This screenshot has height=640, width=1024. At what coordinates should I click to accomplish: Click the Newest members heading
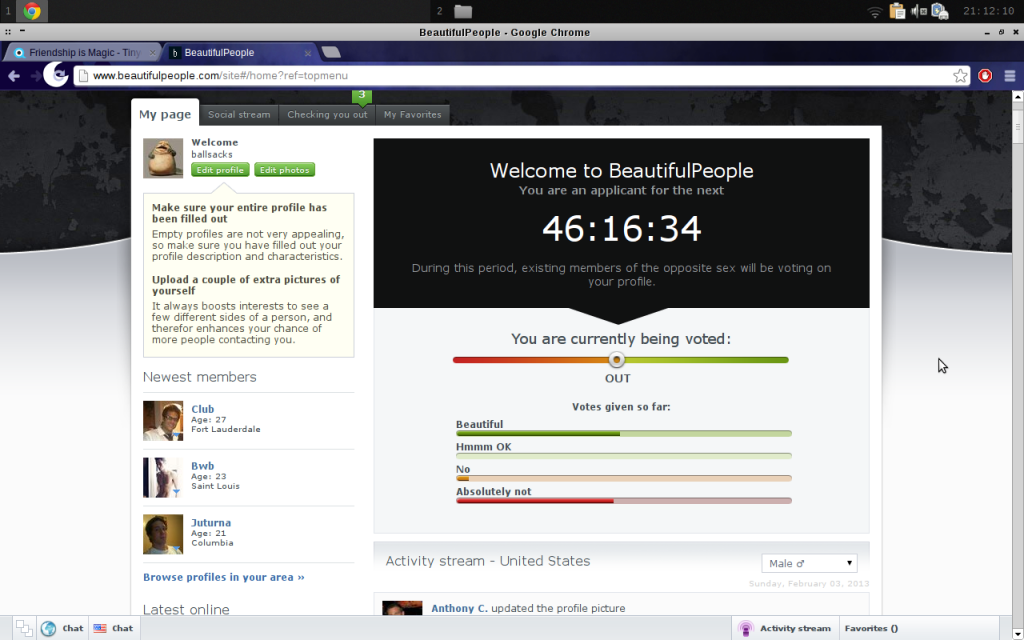coord(200,377)
